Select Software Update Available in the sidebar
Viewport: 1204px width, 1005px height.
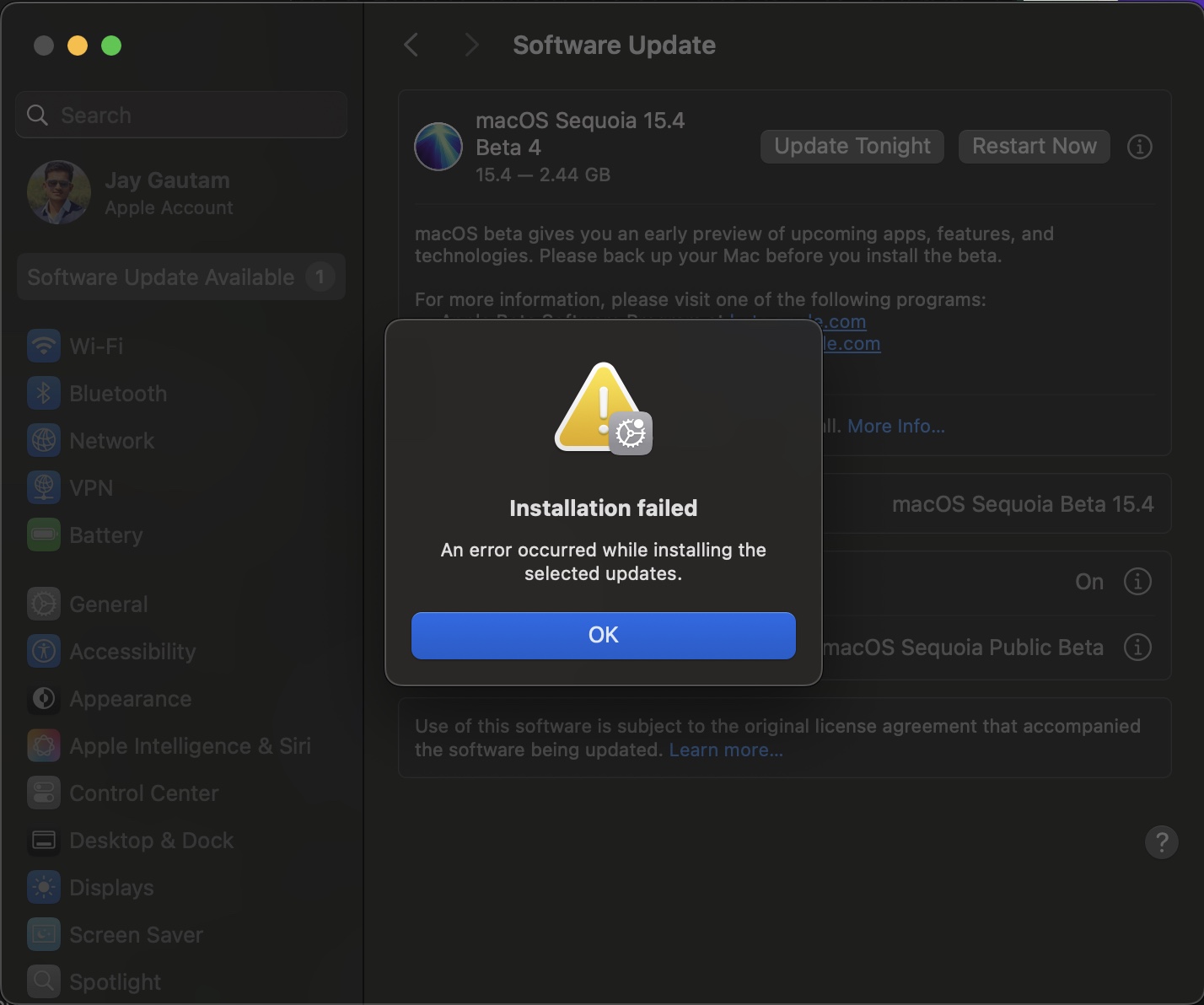(181, 277)
